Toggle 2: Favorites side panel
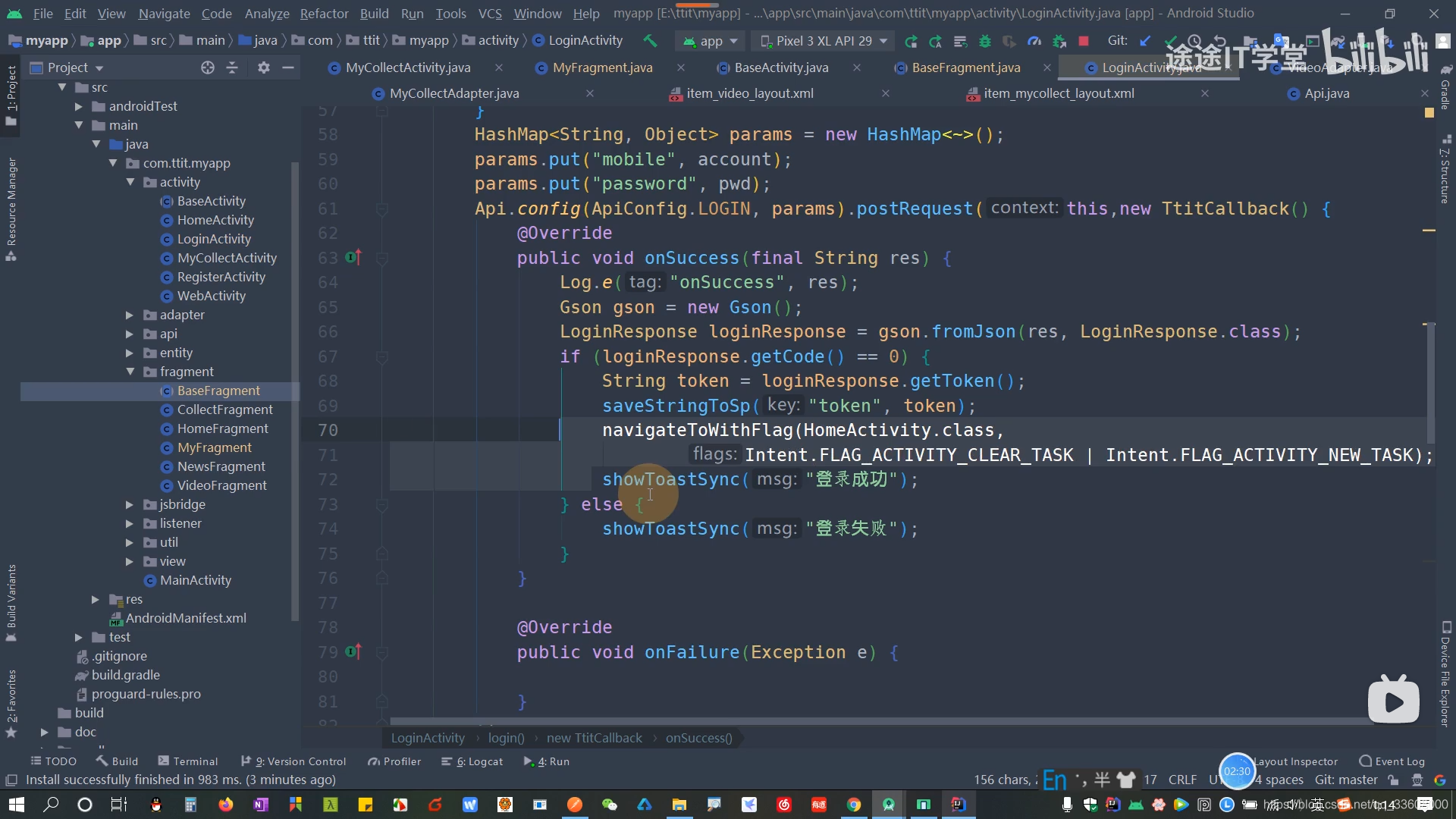This screenshot has height=819, width=1456. (11, 703)
